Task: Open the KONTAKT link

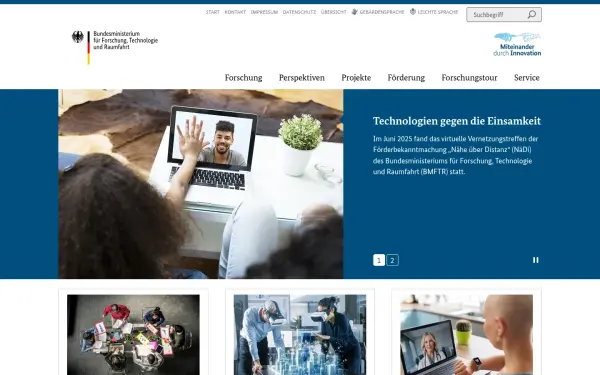Action: [x=235, y=12]
